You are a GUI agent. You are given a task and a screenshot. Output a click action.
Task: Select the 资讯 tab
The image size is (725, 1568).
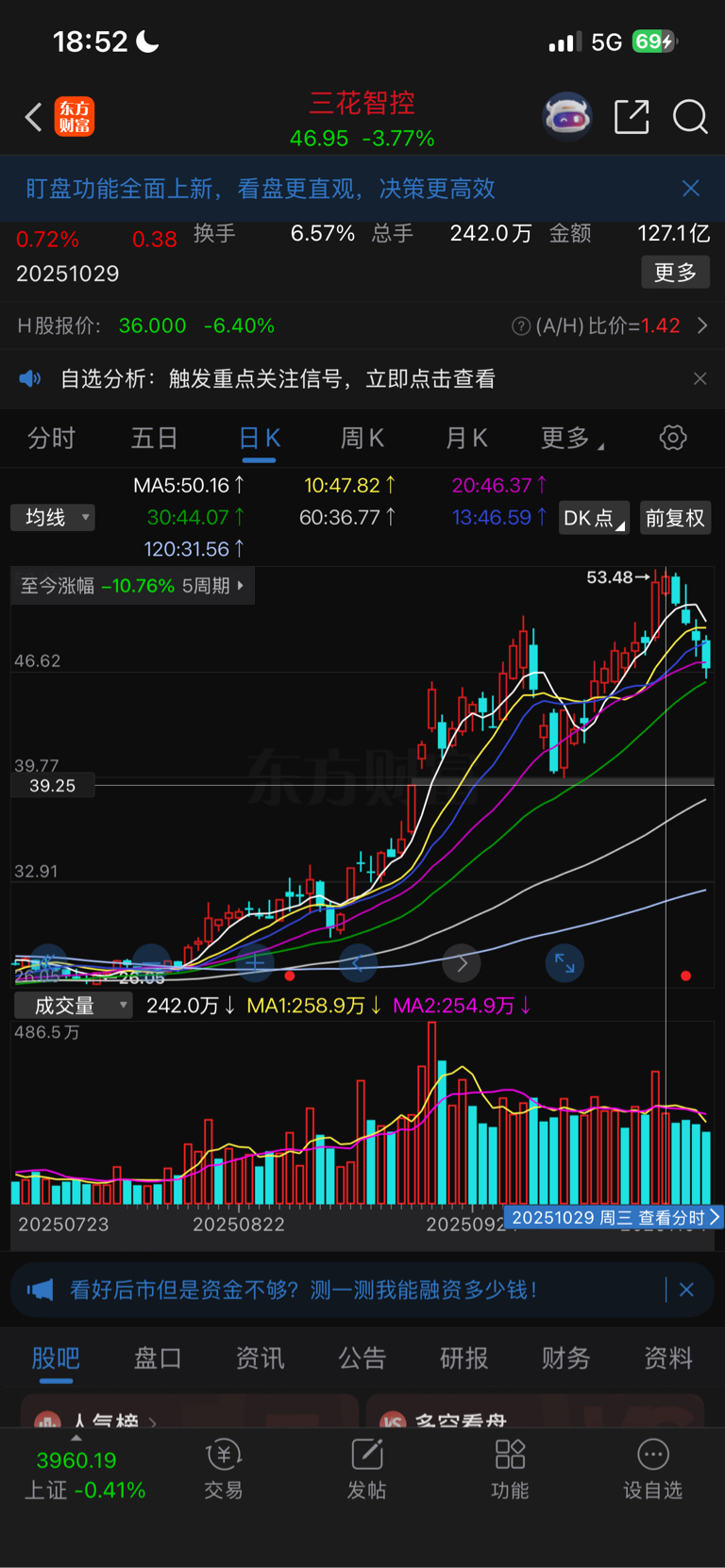(260, 1358)
